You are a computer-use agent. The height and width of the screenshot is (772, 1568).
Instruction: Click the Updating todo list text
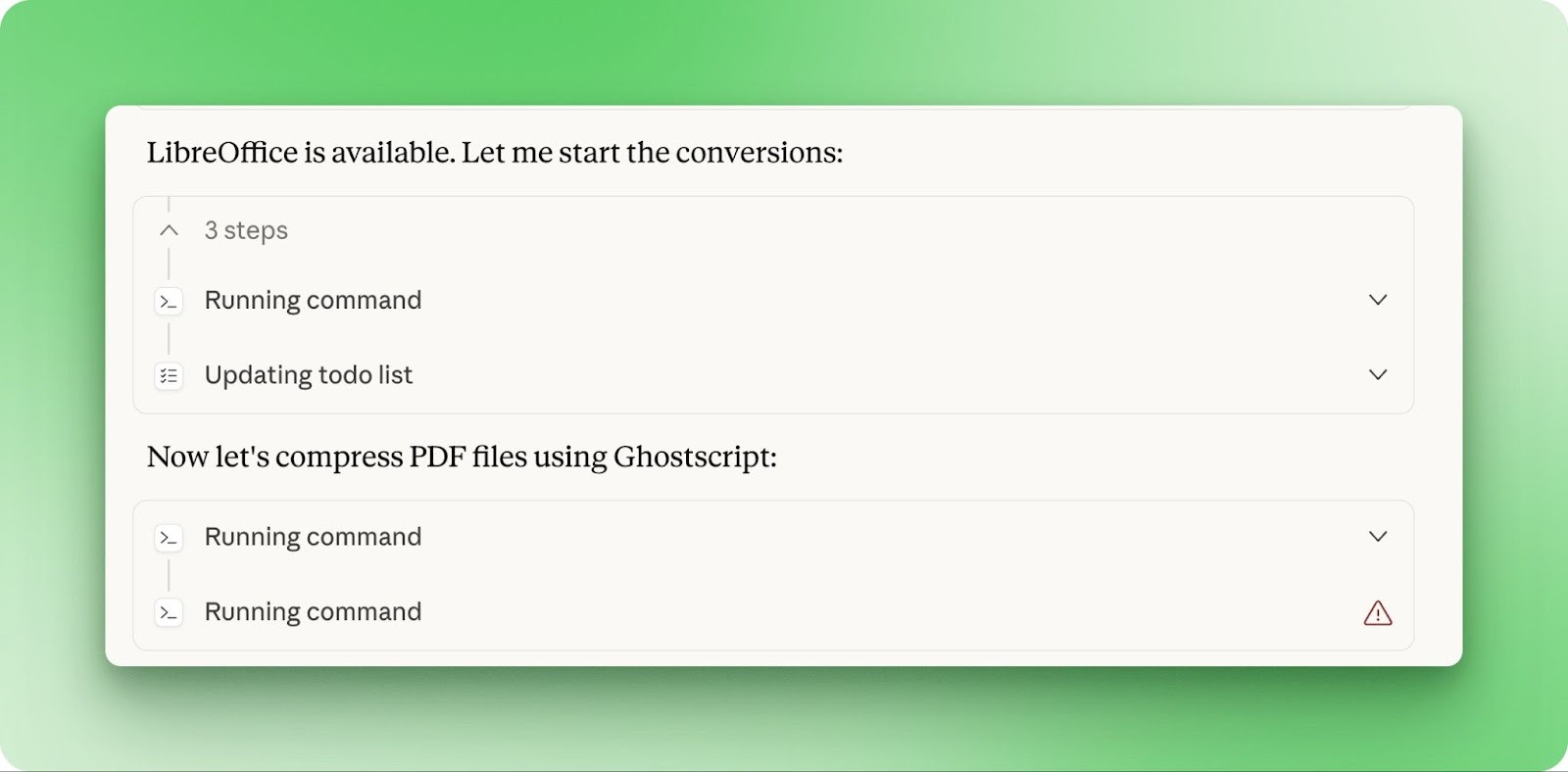click(x=308, y=374)
